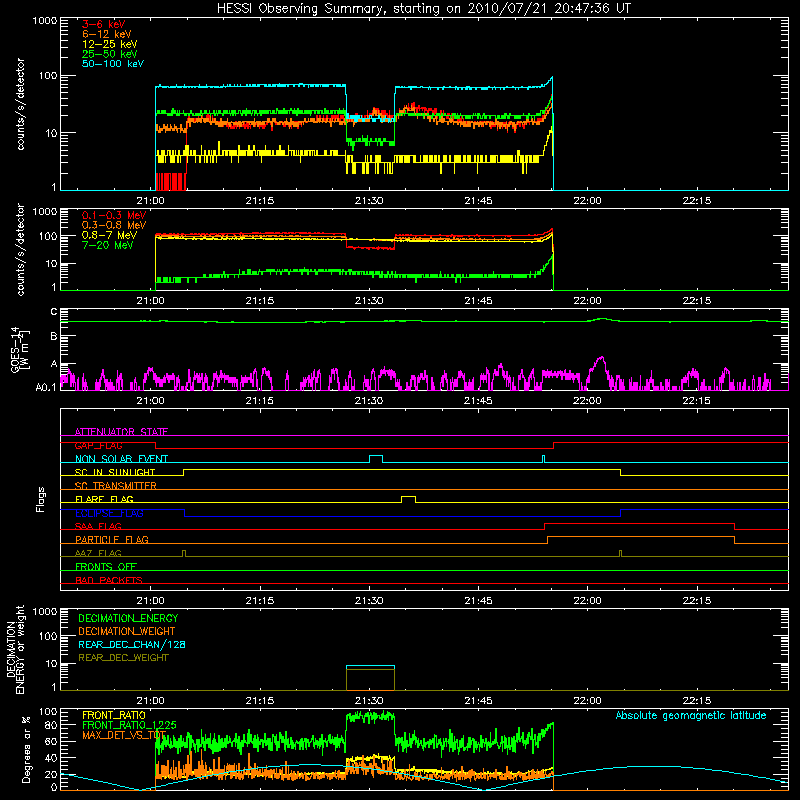This screenshot has width=800, height=800.
Task: Select the DECIMATION_ENERGY legend label
Action: coord(128,618)
